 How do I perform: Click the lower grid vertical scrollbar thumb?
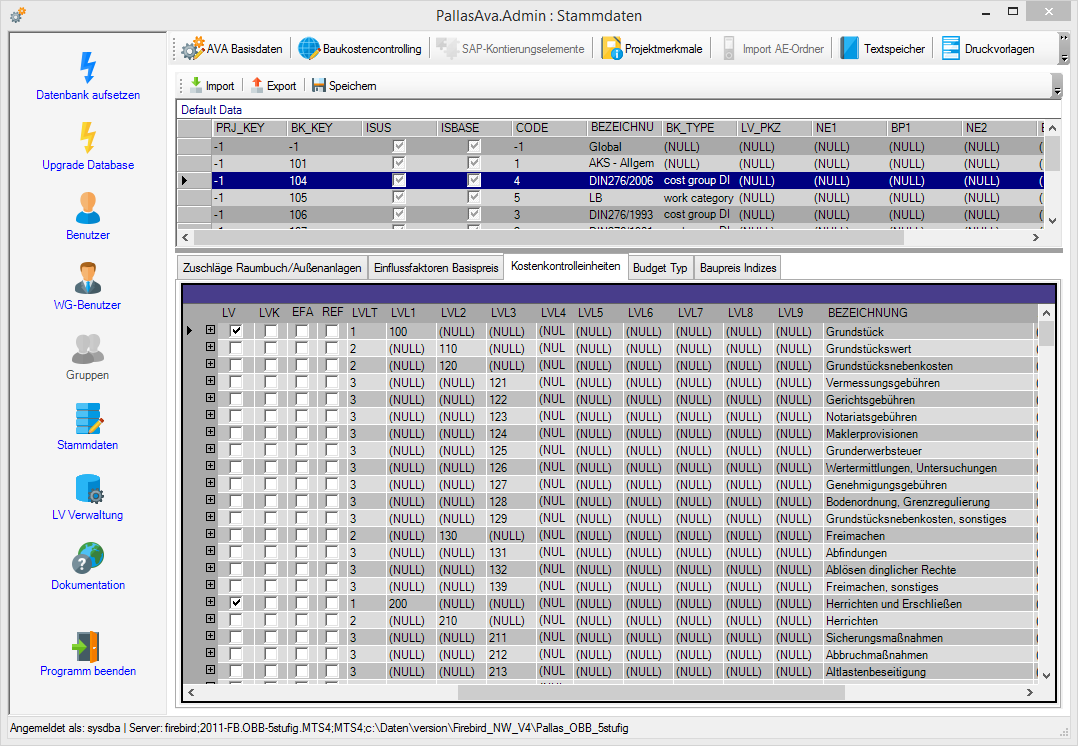pos(1046,333)
